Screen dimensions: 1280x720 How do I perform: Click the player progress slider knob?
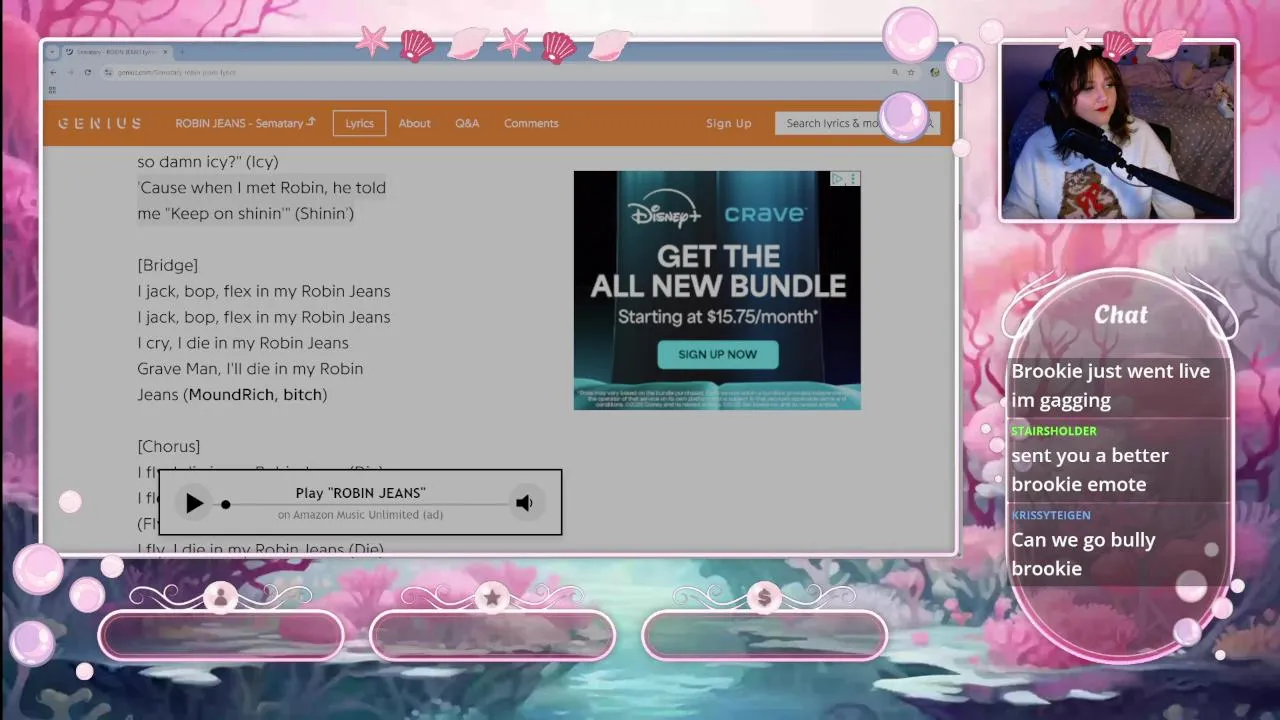[226, 504]
